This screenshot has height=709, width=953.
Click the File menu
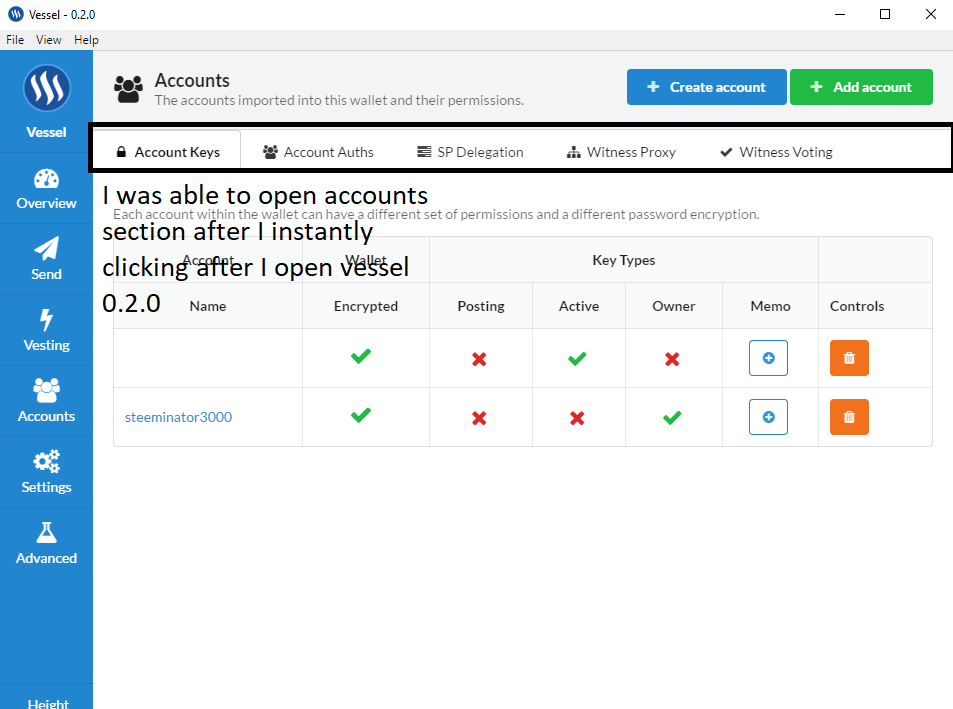click(x=15, y=40)
